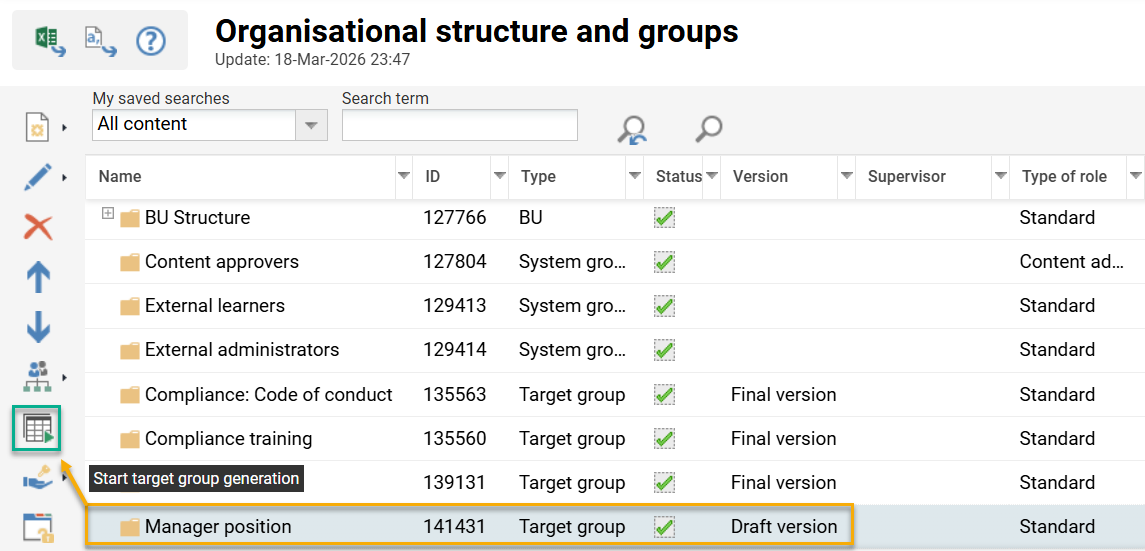Toggle status check for Compliance training
Viewport: 1145px width, 551px height.
pyautogui.click(x=665, y=439)
